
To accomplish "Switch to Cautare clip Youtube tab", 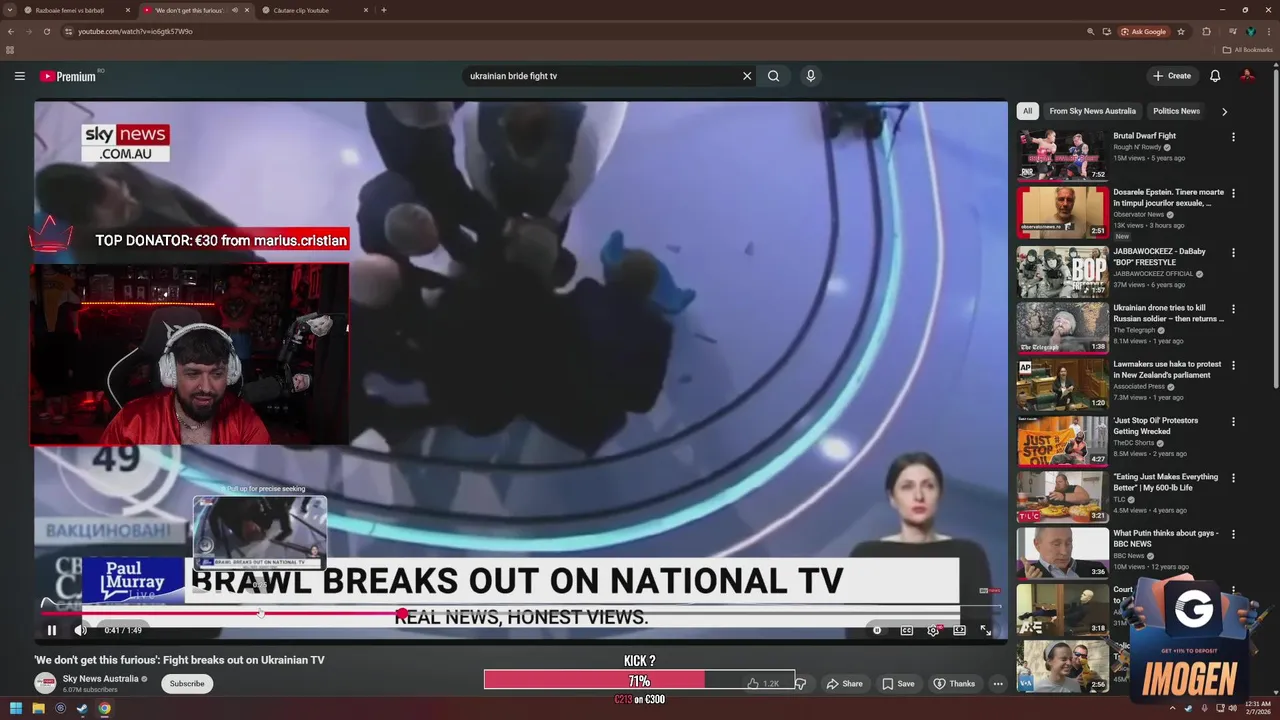I will coord(315,10).
